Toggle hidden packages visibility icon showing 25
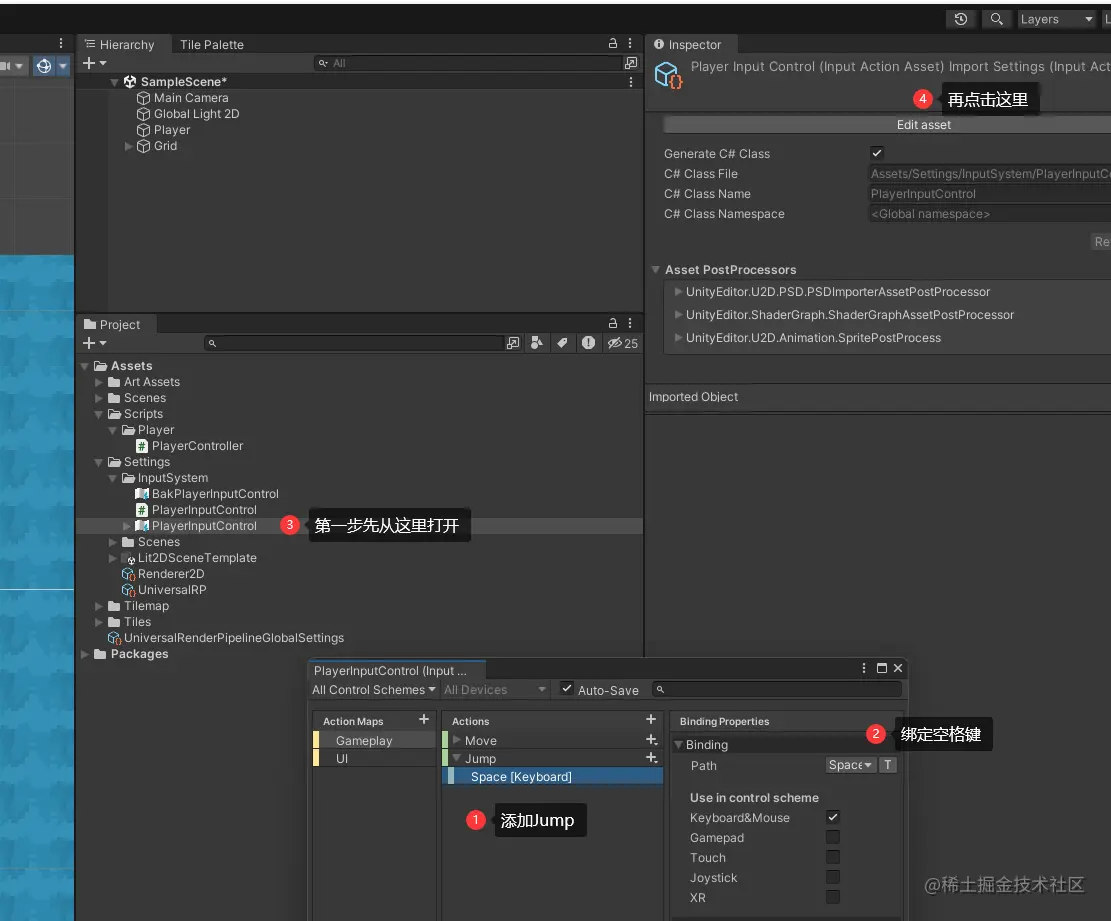 (622, 343)
